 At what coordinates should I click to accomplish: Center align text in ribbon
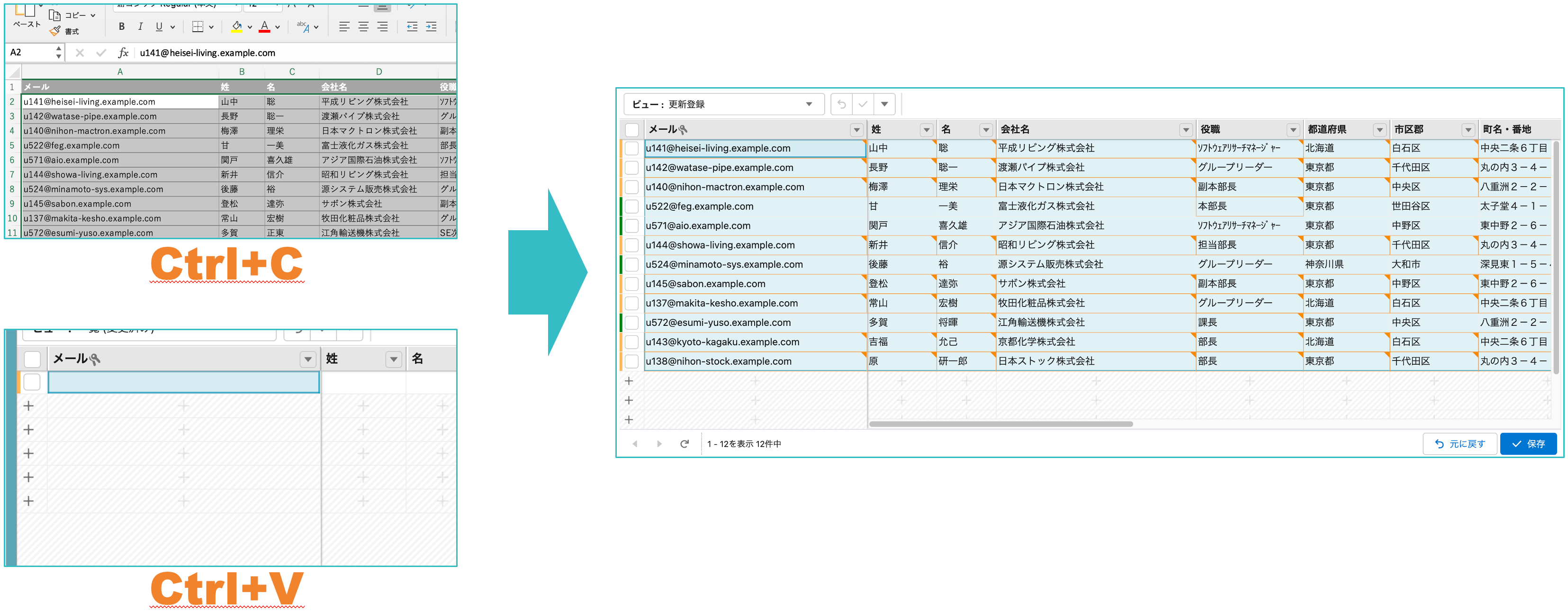[363, 26]
